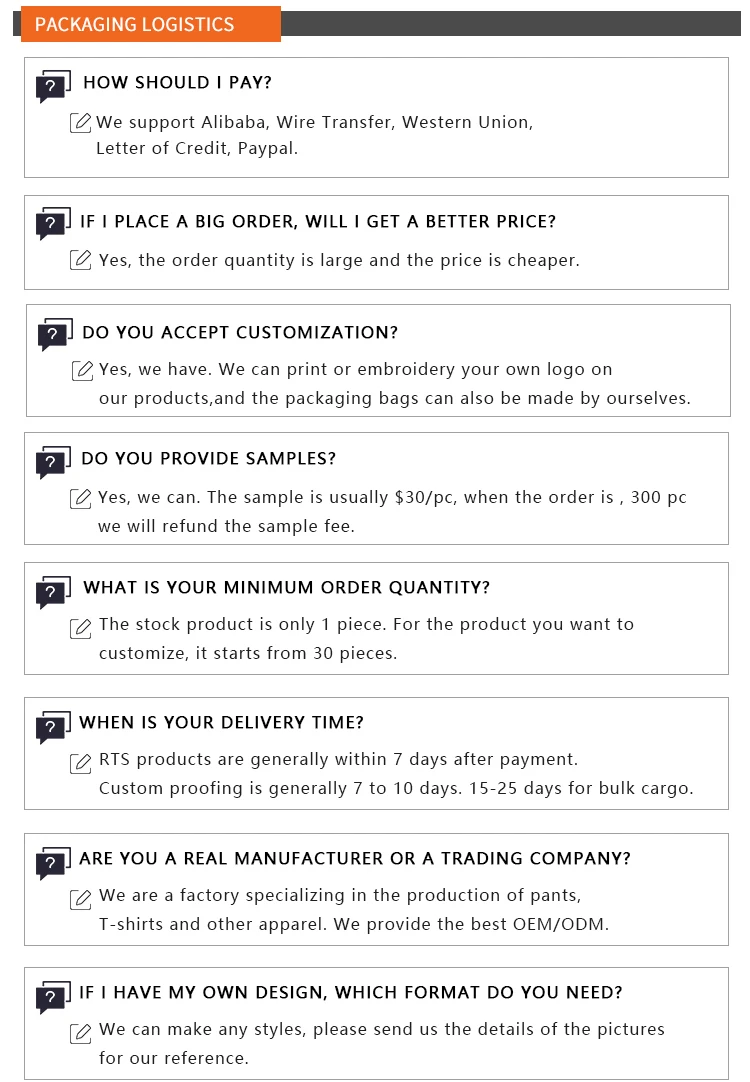
Task: Click the question icon for the real manufacturer question
Action: coord(53,863)
